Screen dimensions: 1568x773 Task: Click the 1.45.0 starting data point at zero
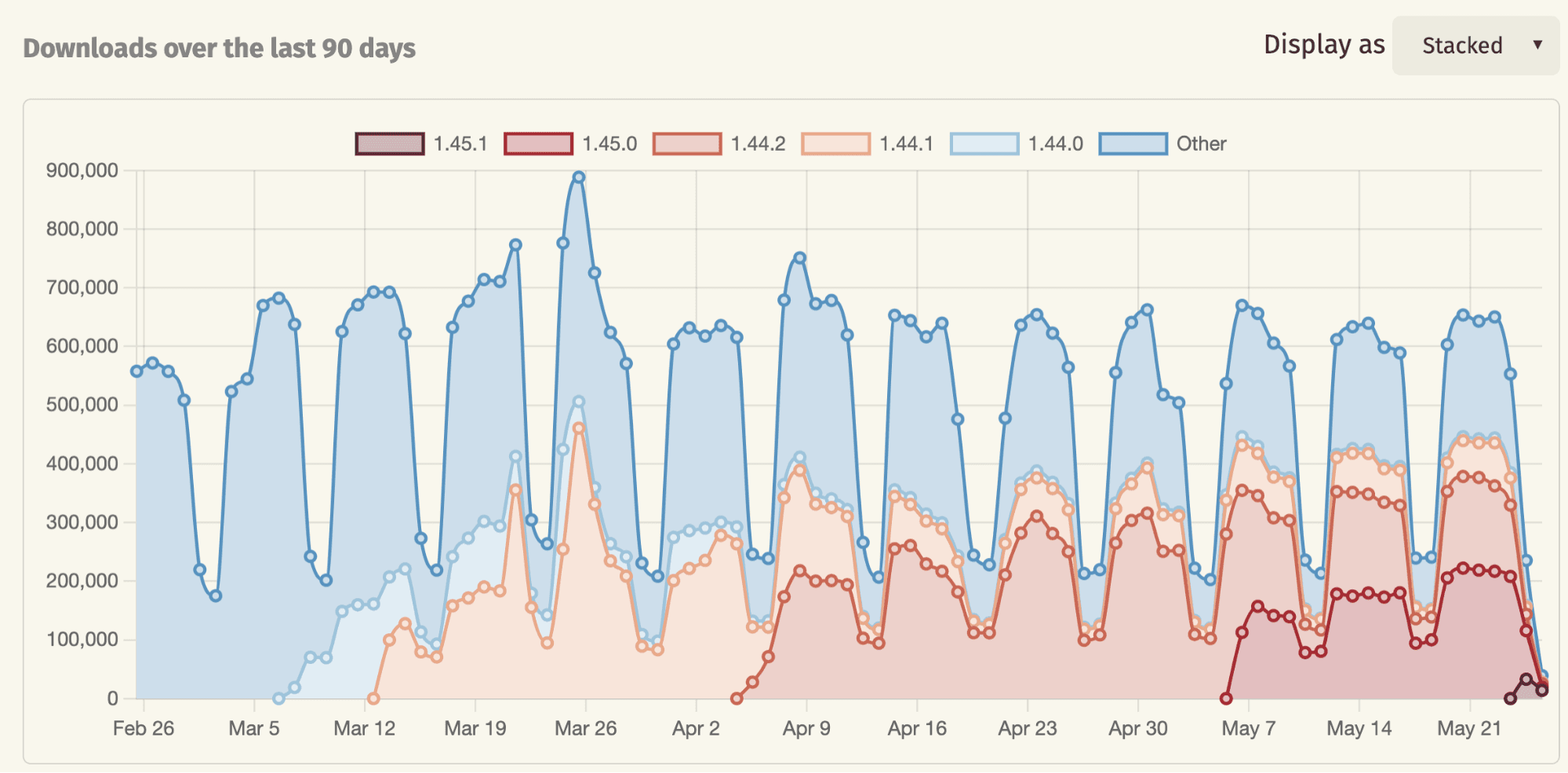[1226, 698]
